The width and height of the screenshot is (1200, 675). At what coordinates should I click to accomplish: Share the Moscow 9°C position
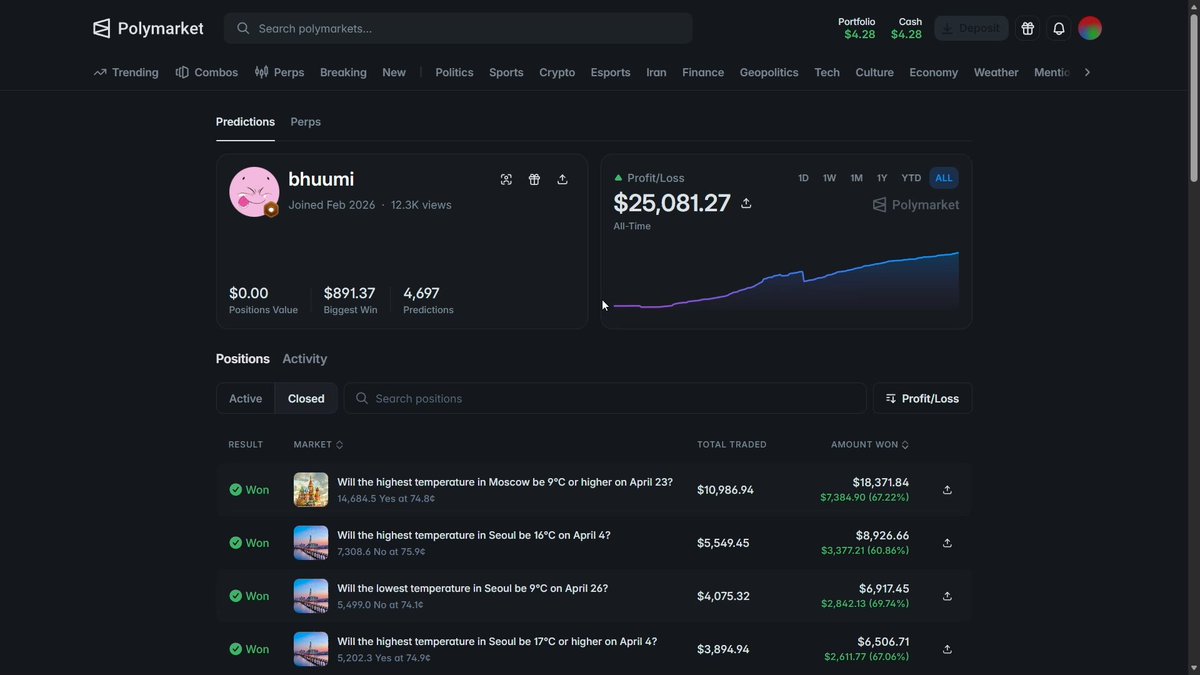coord(947,490)
